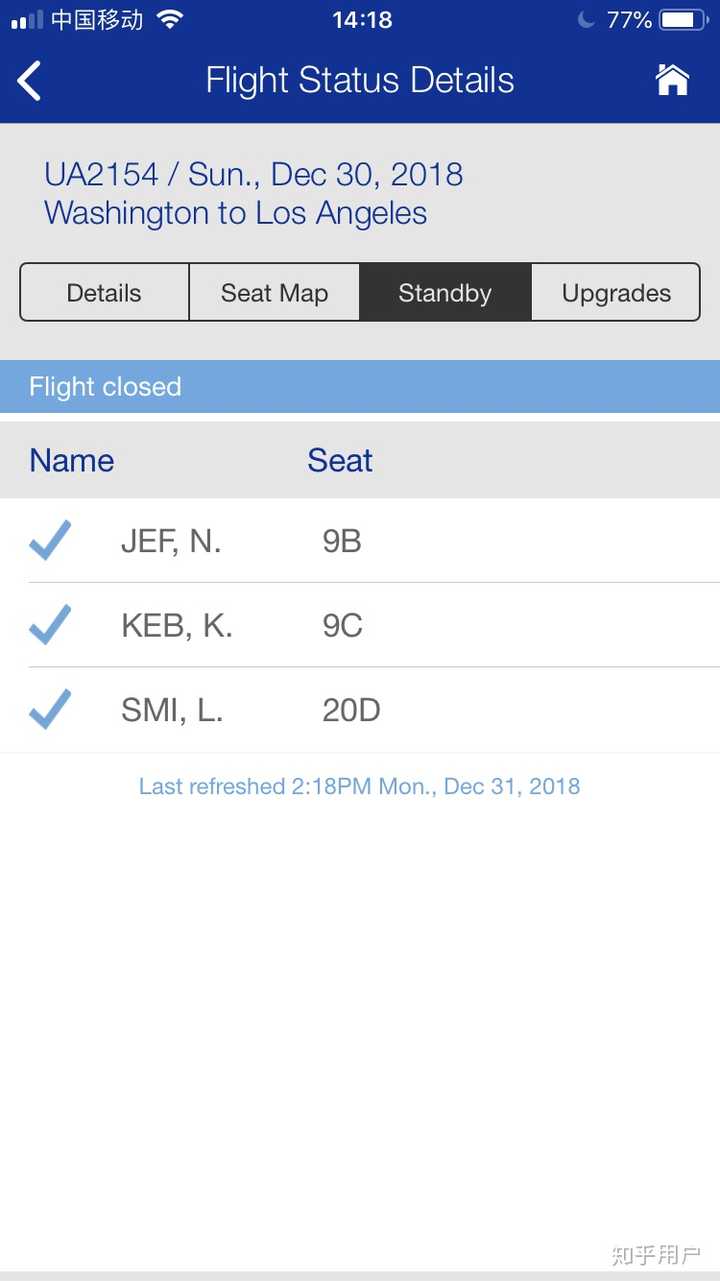Select the Standby tab
This screenshot has height=1281, width=720.
point(445,293)
